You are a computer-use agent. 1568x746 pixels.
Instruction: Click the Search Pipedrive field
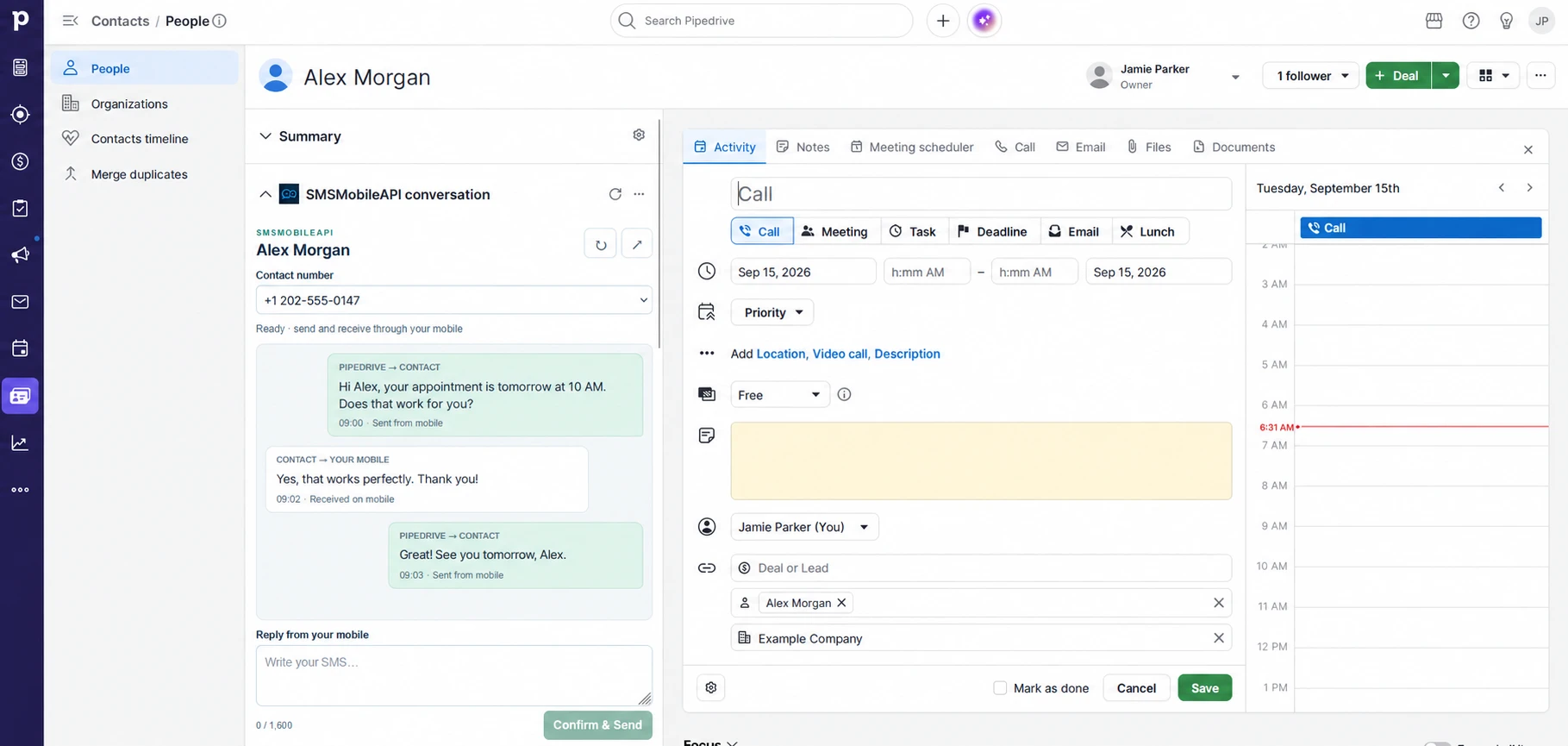click(761, 21)
